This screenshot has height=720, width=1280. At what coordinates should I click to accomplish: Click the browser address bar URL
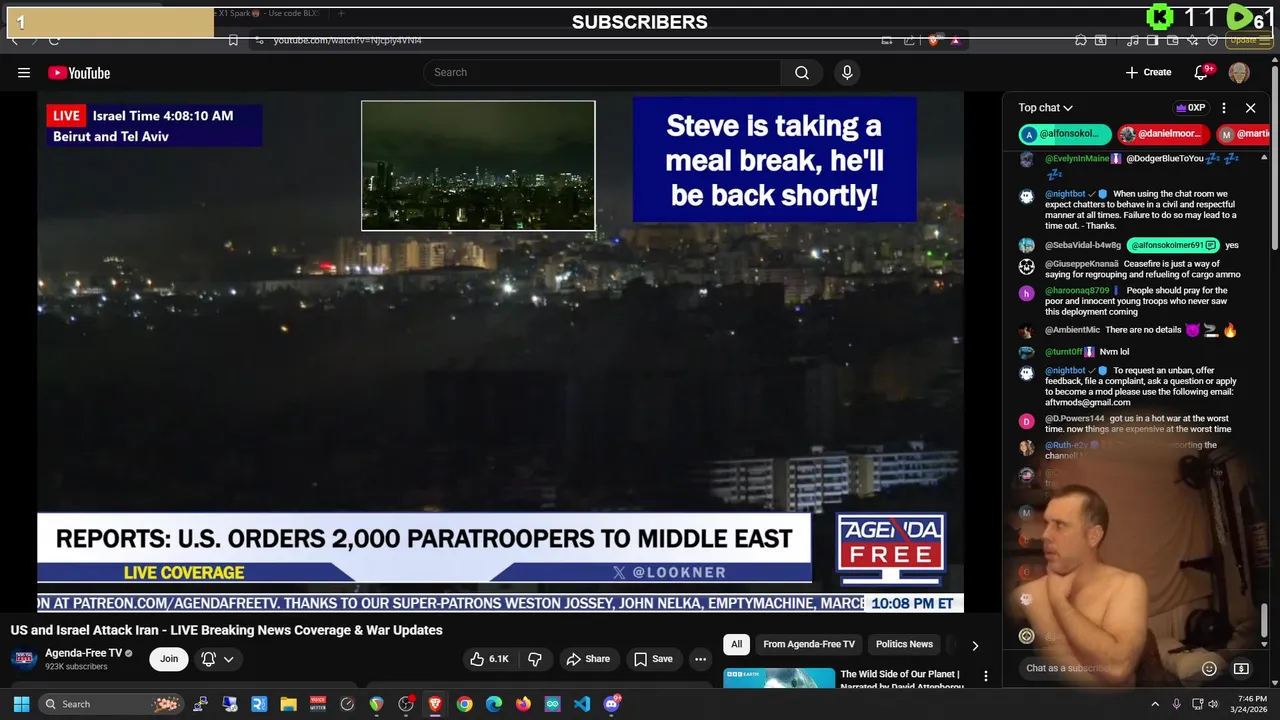[348, 40]
